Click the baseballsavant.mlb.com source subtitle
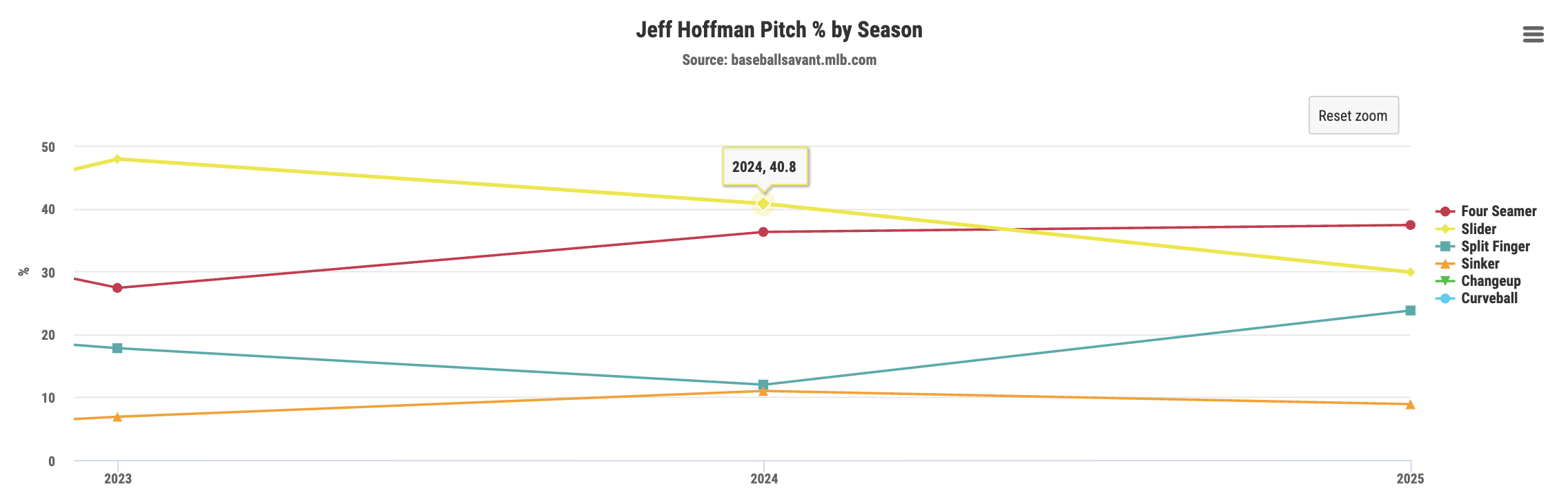 778,60
